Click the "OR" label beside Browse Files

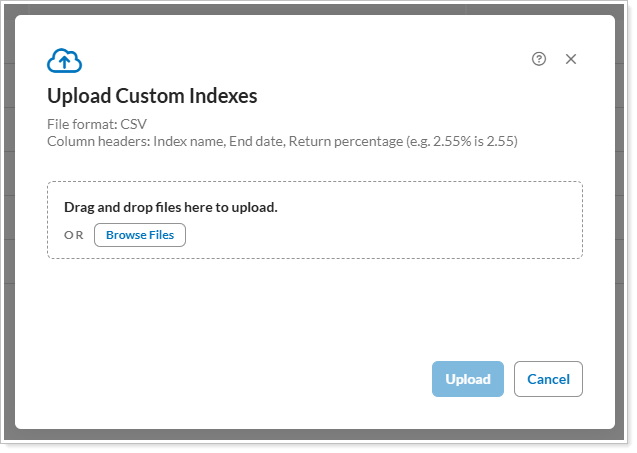pyautogui.click(x=74, y=235)
